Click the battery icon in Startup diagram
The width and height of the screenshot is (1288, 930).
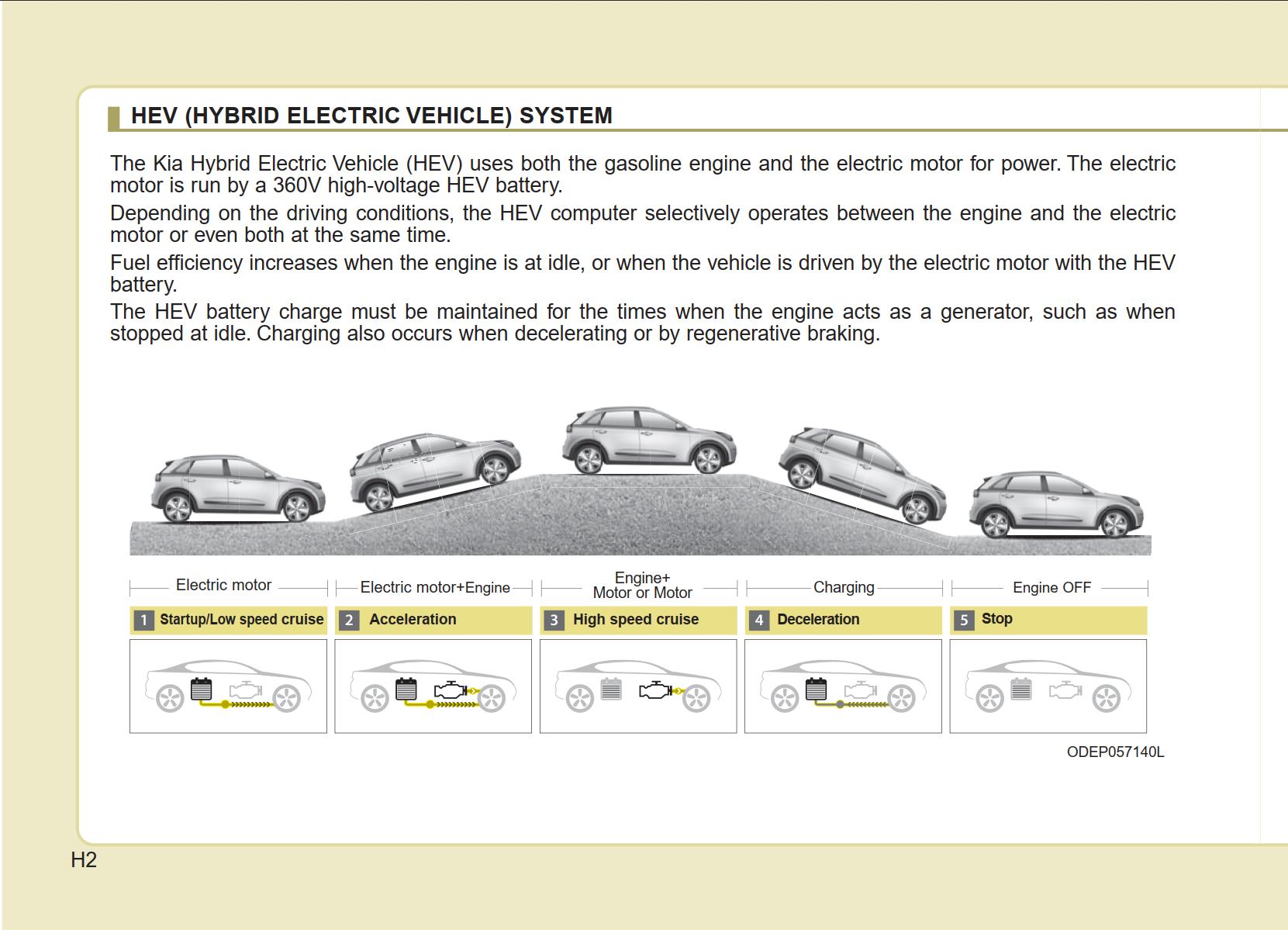pyautogui.click(x=201, y=689)
